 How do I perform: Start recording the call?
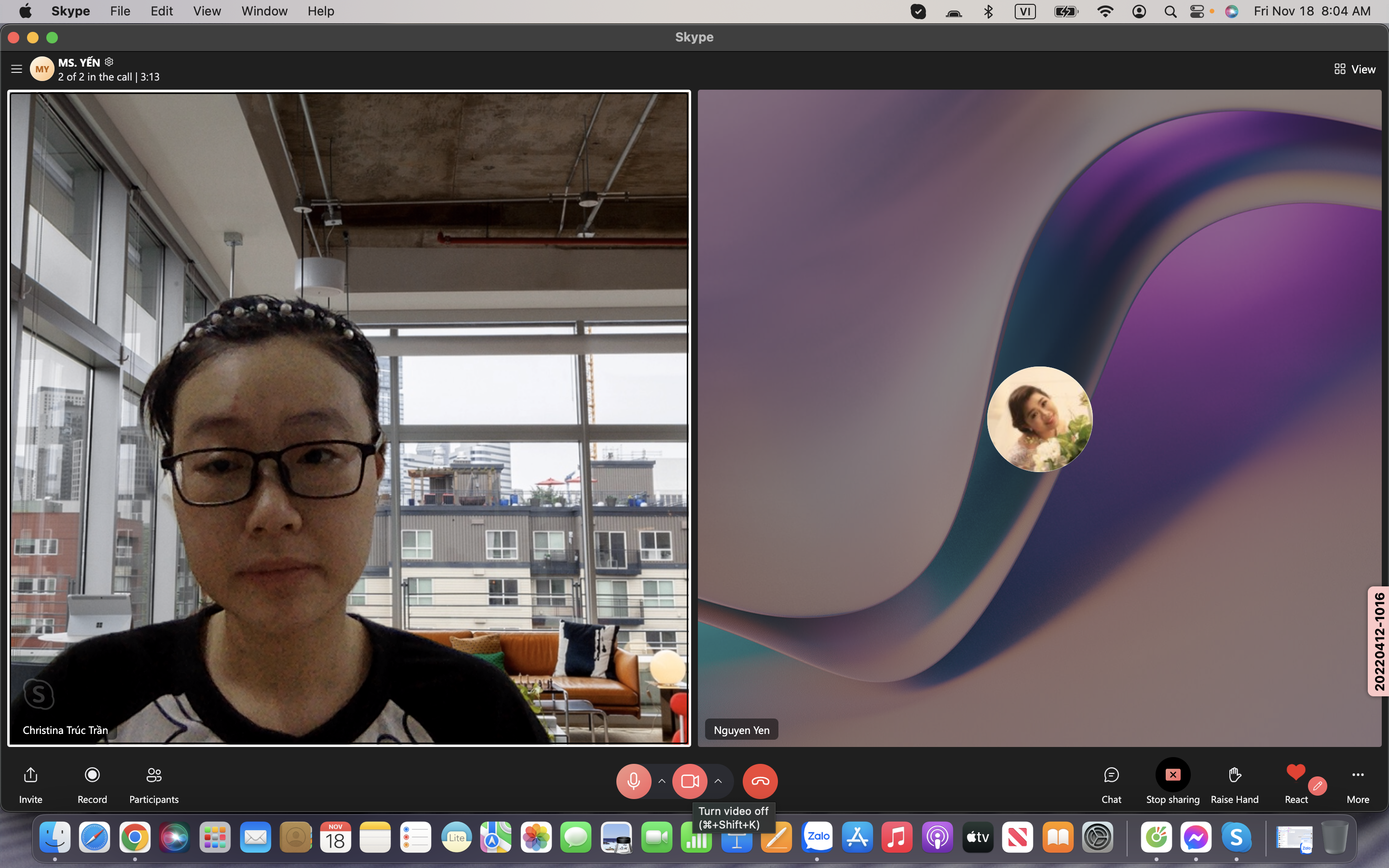tap(92, 784)
